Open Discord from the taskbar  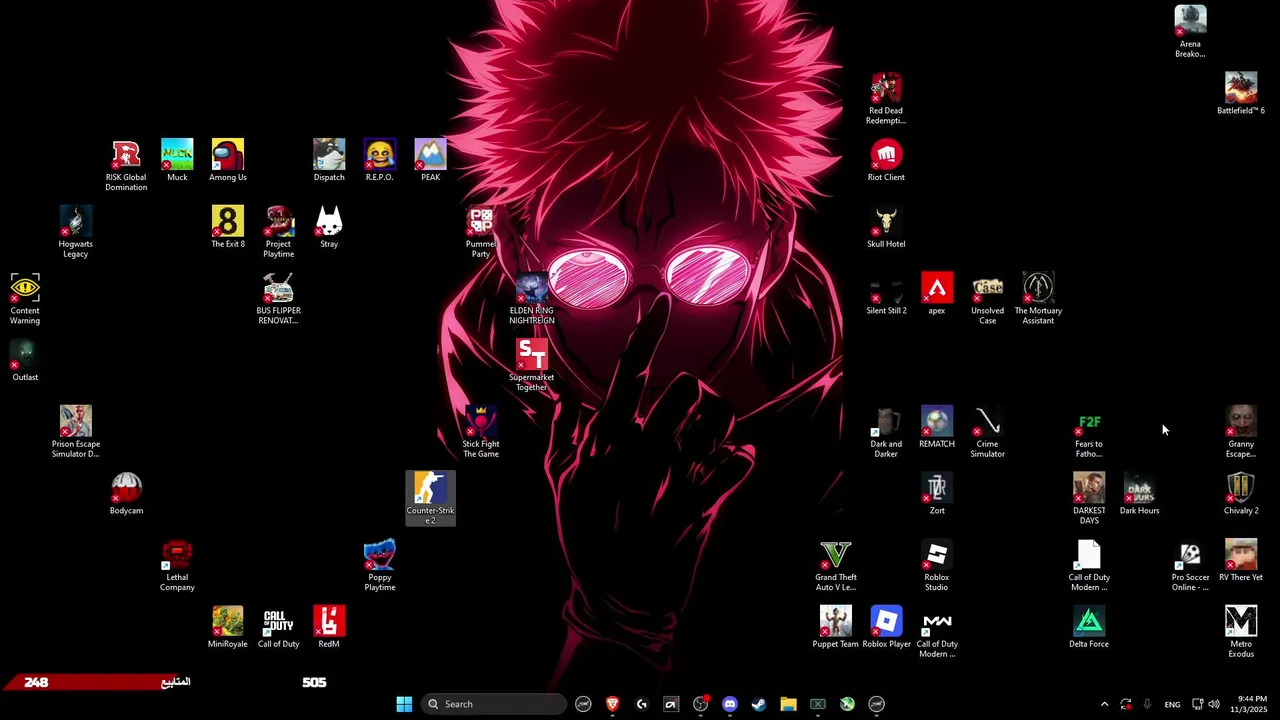[x=730, y=704]
